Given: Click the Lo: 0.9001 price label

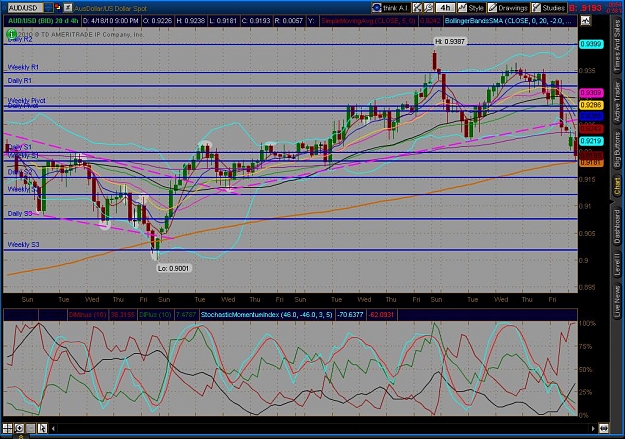Looking at the screenshot, I should [x=173, y=268].
